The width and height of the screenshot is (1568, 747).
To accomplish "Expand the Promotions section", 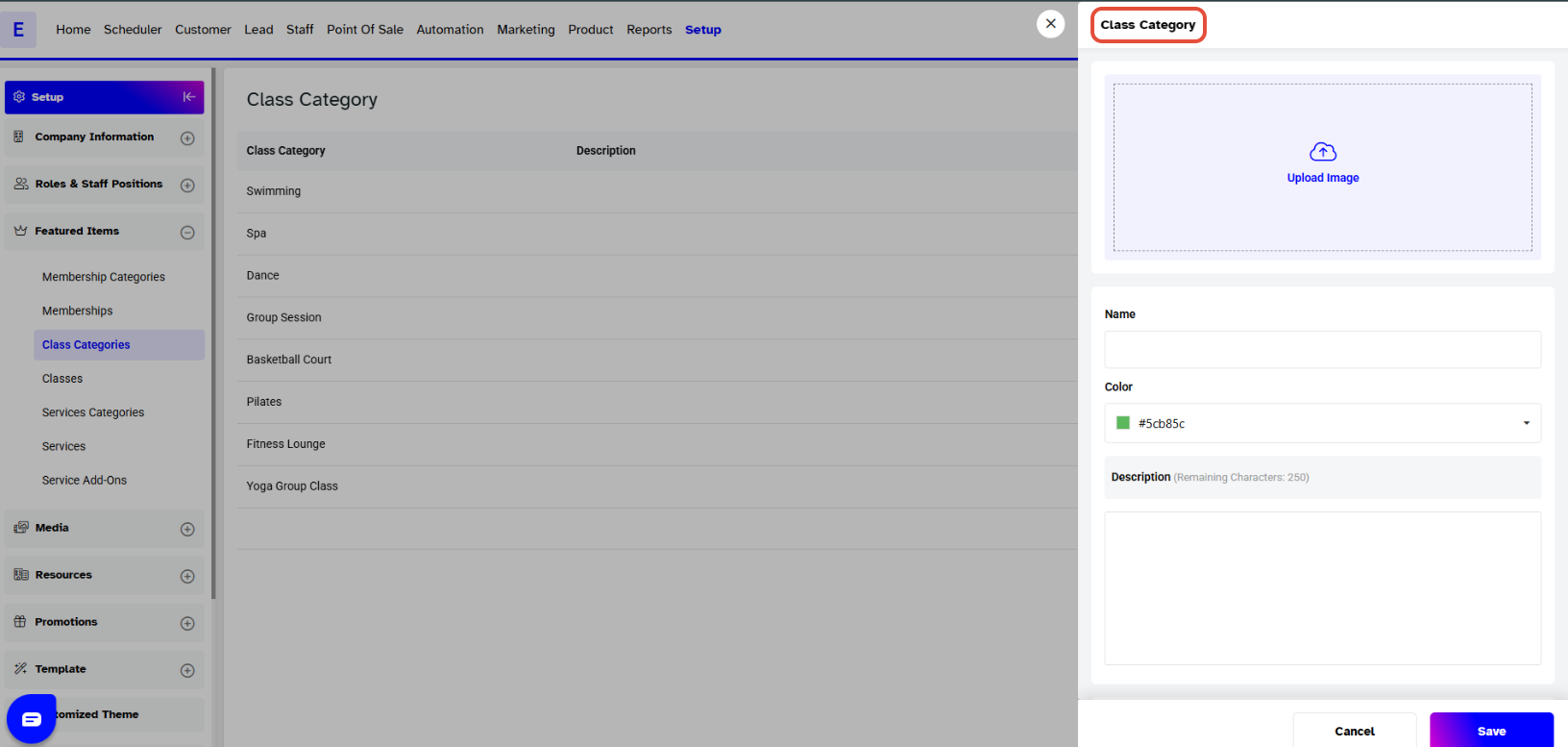I will click(x=187, y=624).
